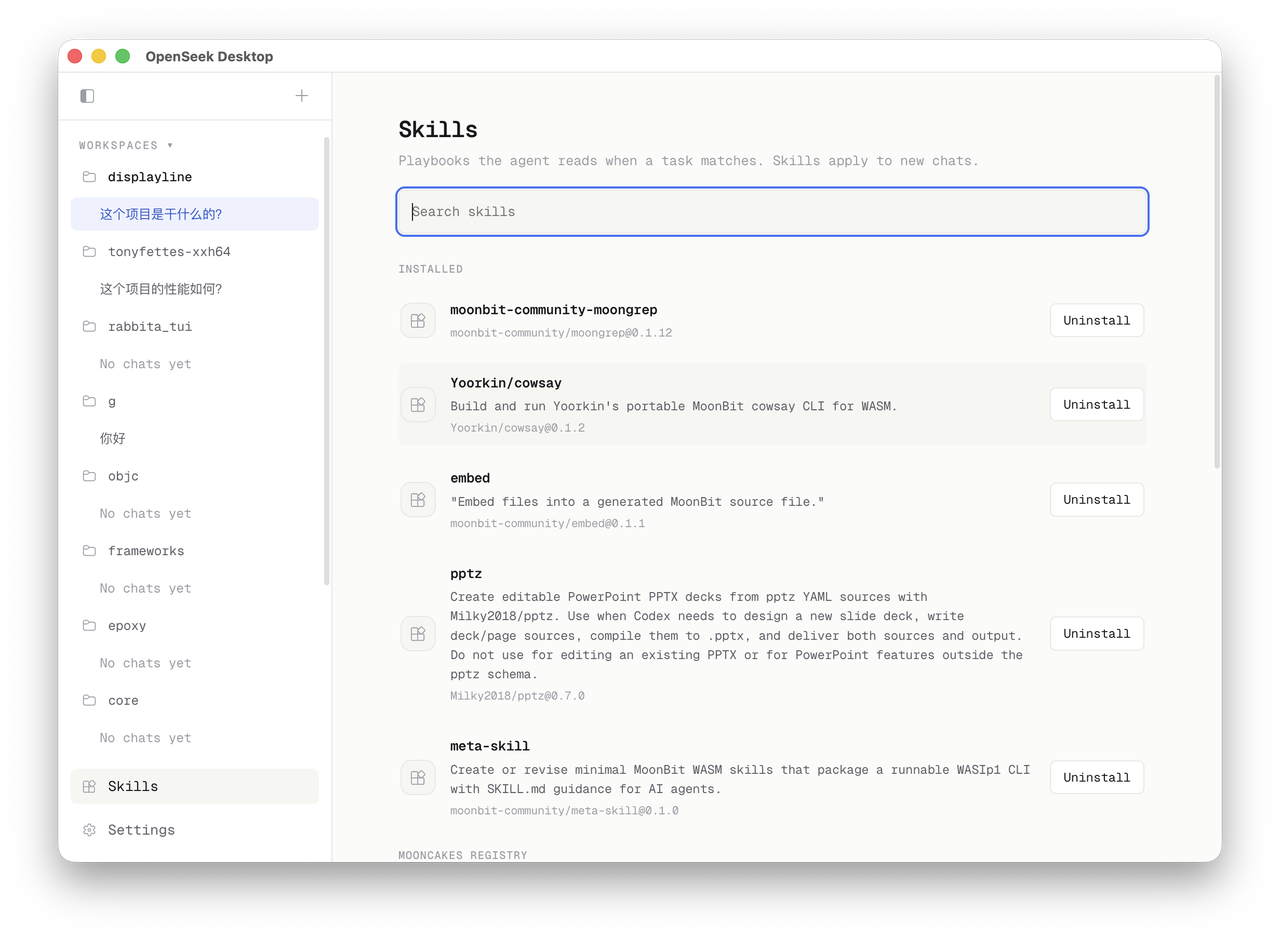
Task: Click the embed skill icon
Action: pyautogui.click(x=418, y=500)
